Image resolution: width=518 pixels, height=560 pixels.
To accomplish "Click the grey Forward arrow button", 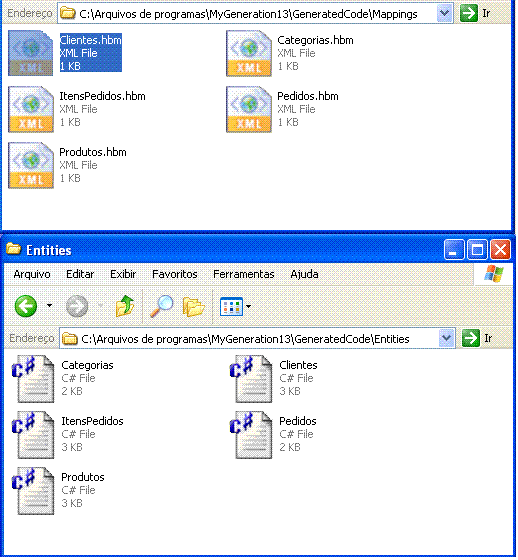I will click(x=77, y=306).
